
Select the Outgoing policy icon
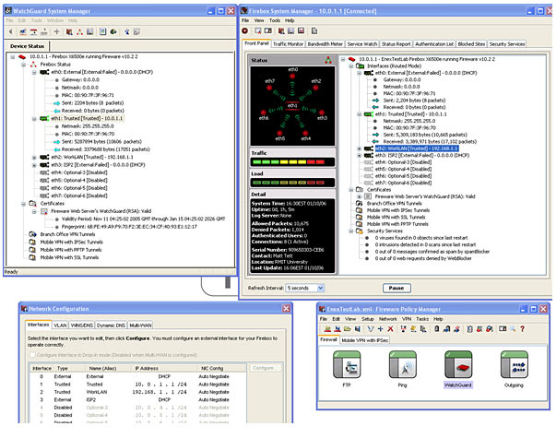pos(514,365)
